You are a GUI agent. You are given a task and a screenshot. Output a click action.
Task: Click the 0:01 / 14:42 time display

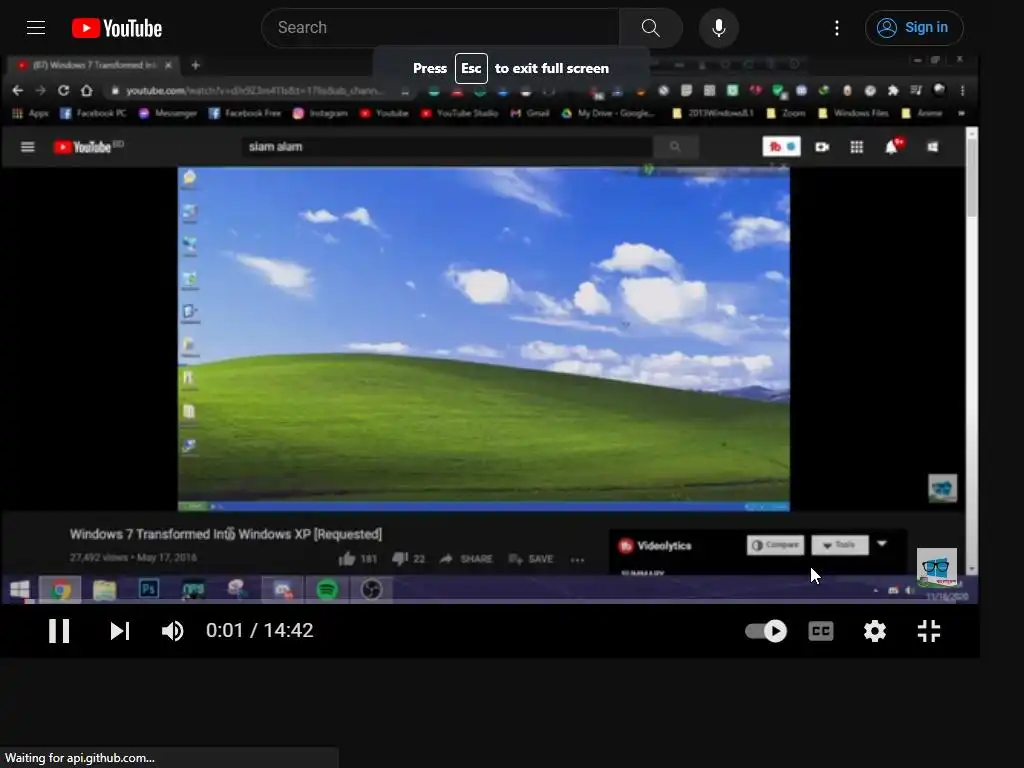[x=259, y=630]
